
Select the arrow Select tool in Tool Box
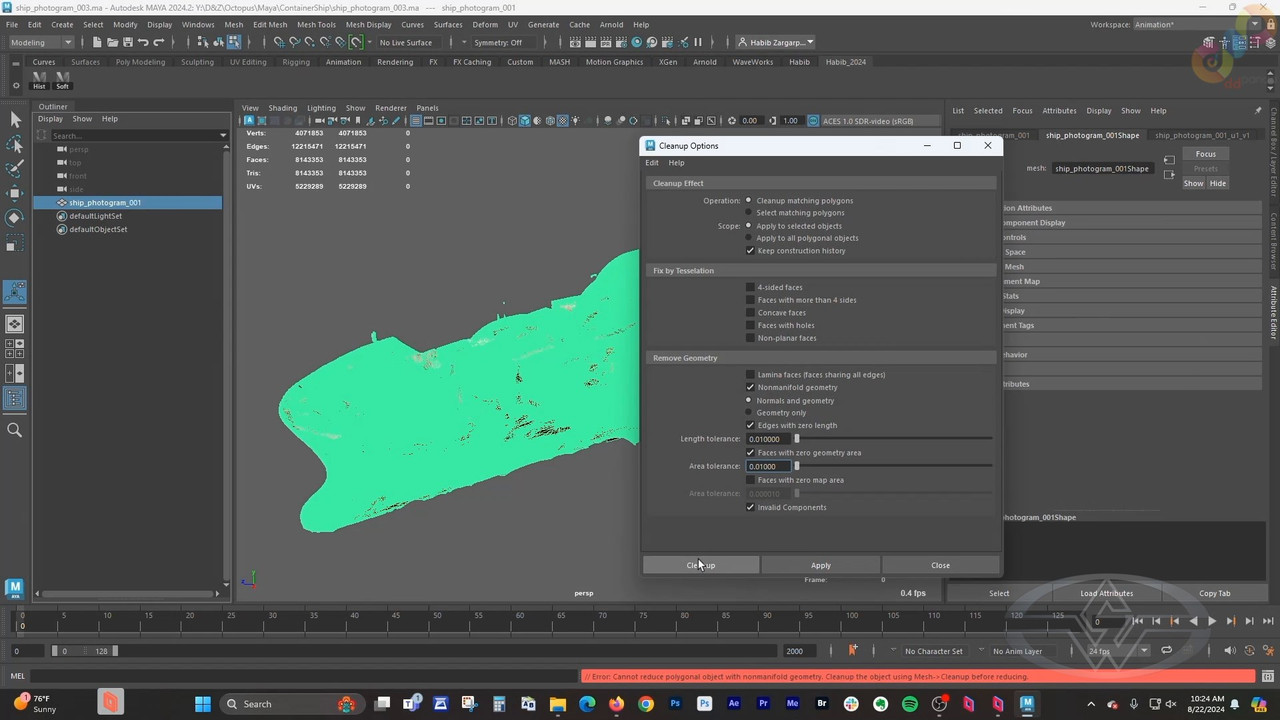click(15, 119)
